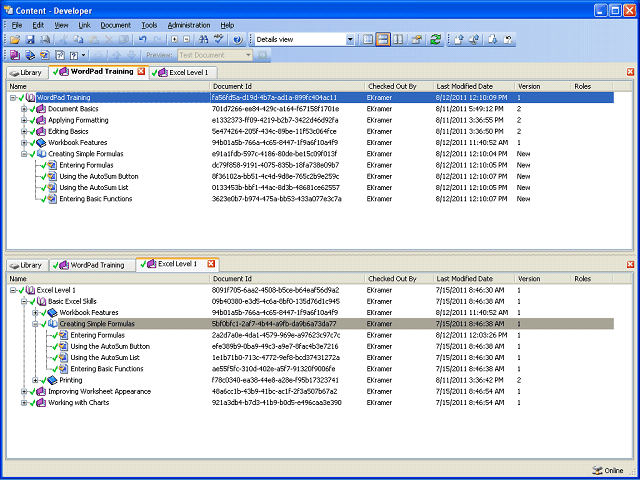The image size is (640, 480).
Task: Open the File menu
Action: click(x=17, y=25)
